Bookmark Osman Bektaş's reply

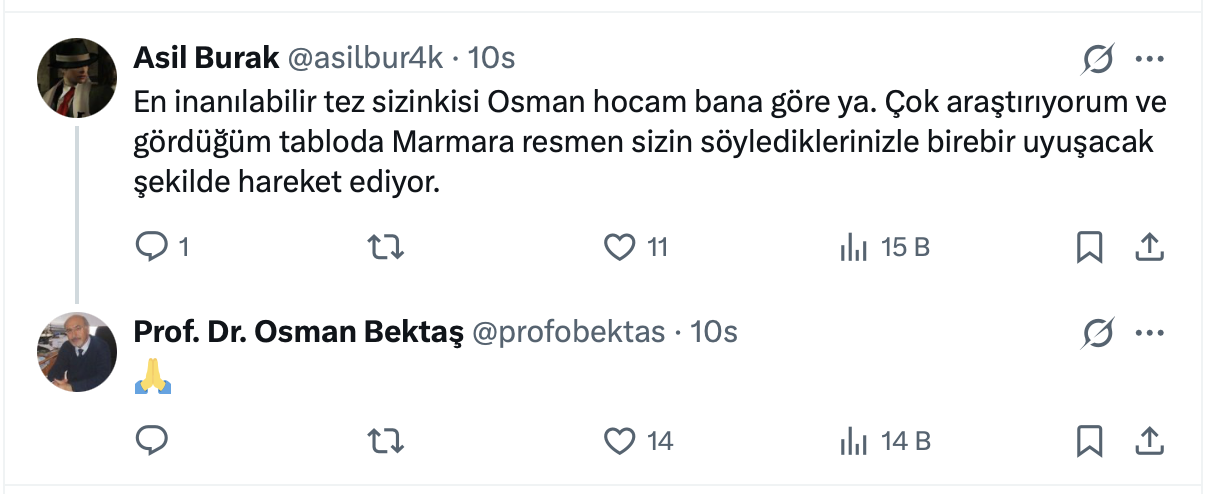(1088, 439)
